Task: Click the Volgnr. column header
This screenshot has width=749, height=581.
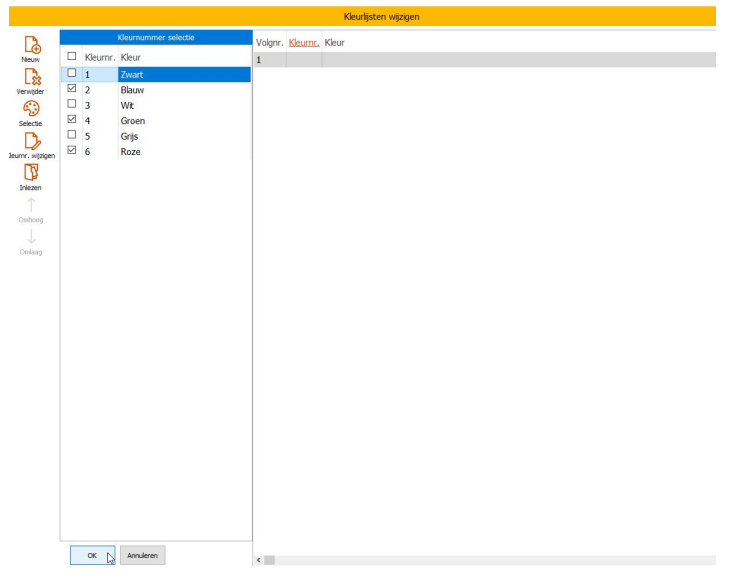Action: point(270,43)
